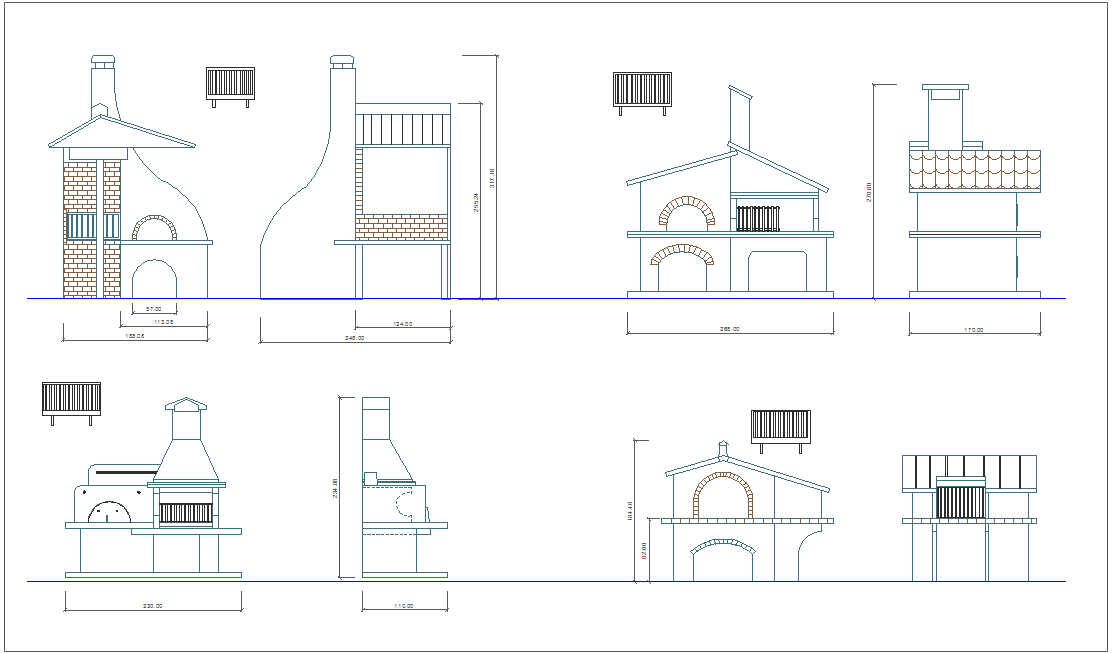
Task: Click the scalloped roof tiles on the rightmost elevation
Action: [x=973, y=171]
